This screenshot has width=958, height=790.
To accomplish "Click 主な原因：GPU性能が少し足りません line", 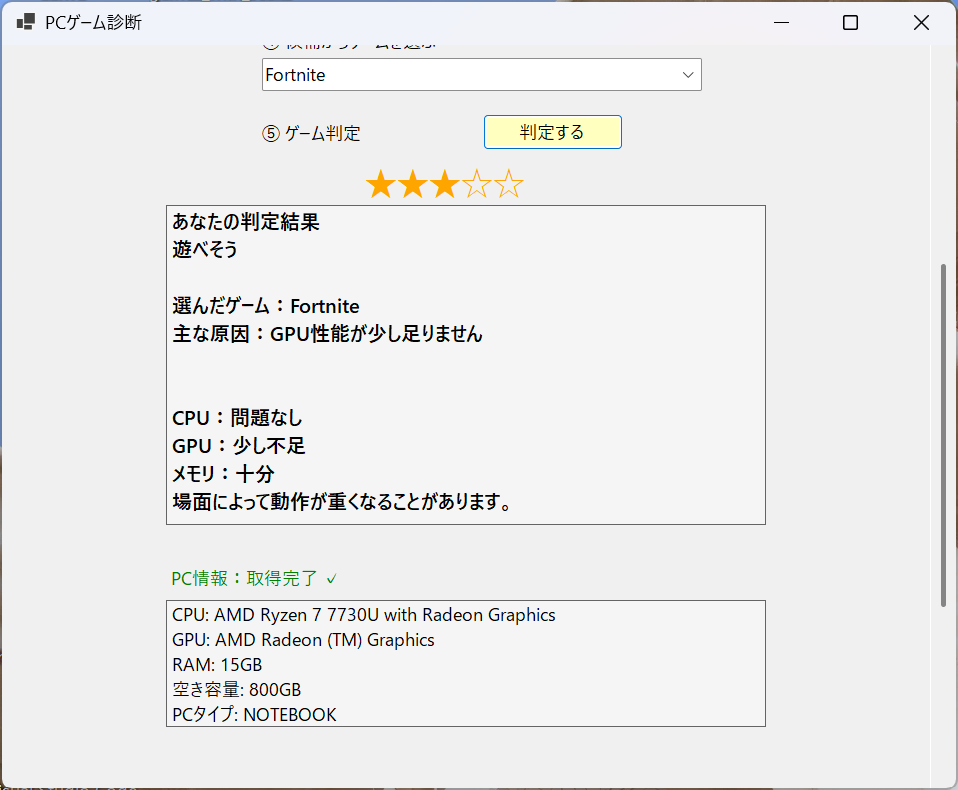I will (327, 334).
